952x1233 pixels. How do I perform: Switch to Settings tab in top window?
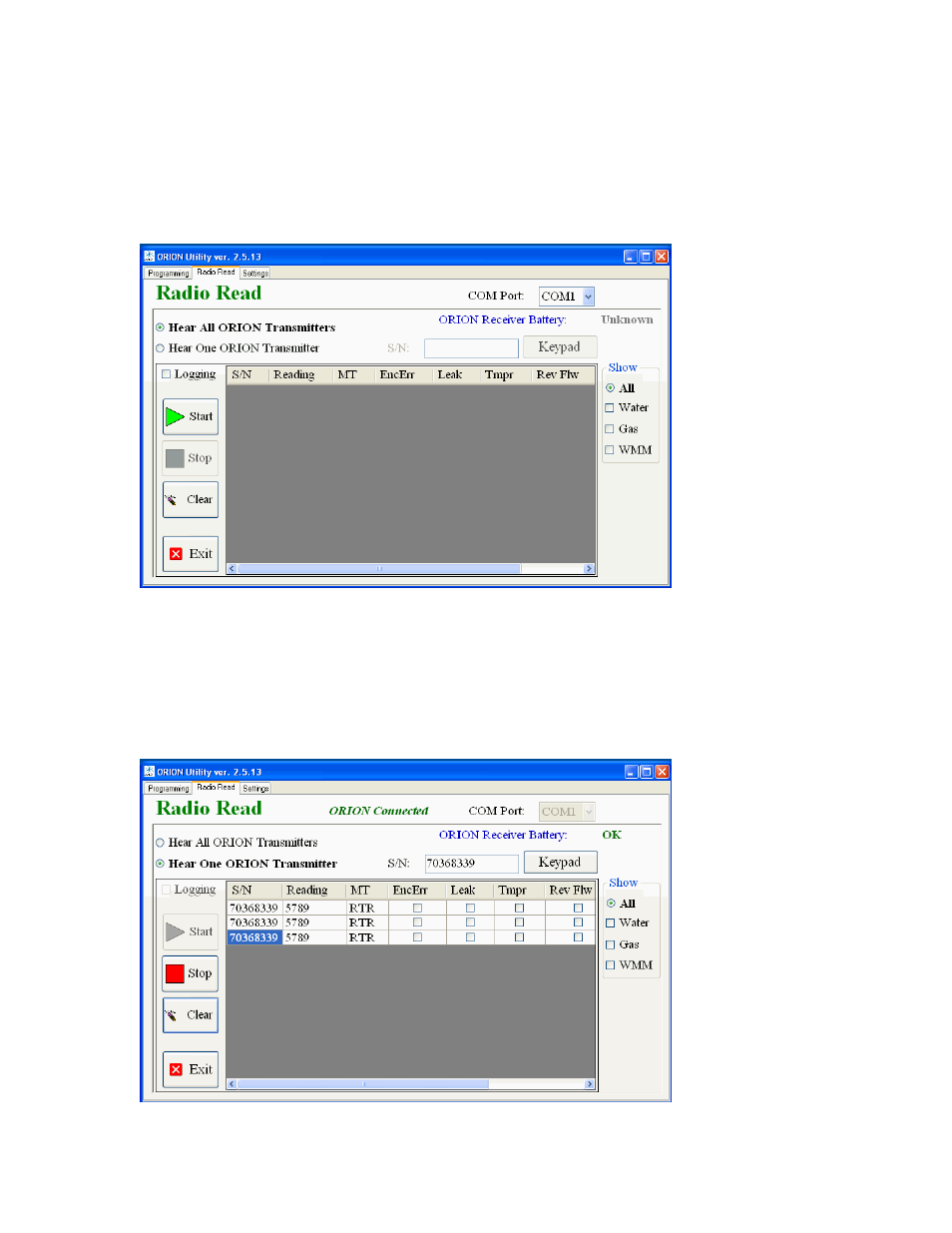[x=255, y=274]
